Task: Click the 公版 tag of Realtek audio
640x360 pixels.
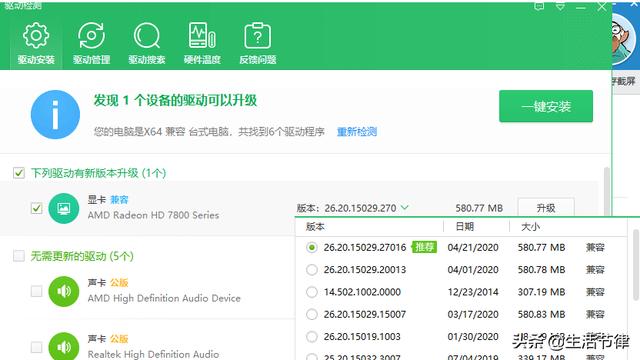Action: 119,339
